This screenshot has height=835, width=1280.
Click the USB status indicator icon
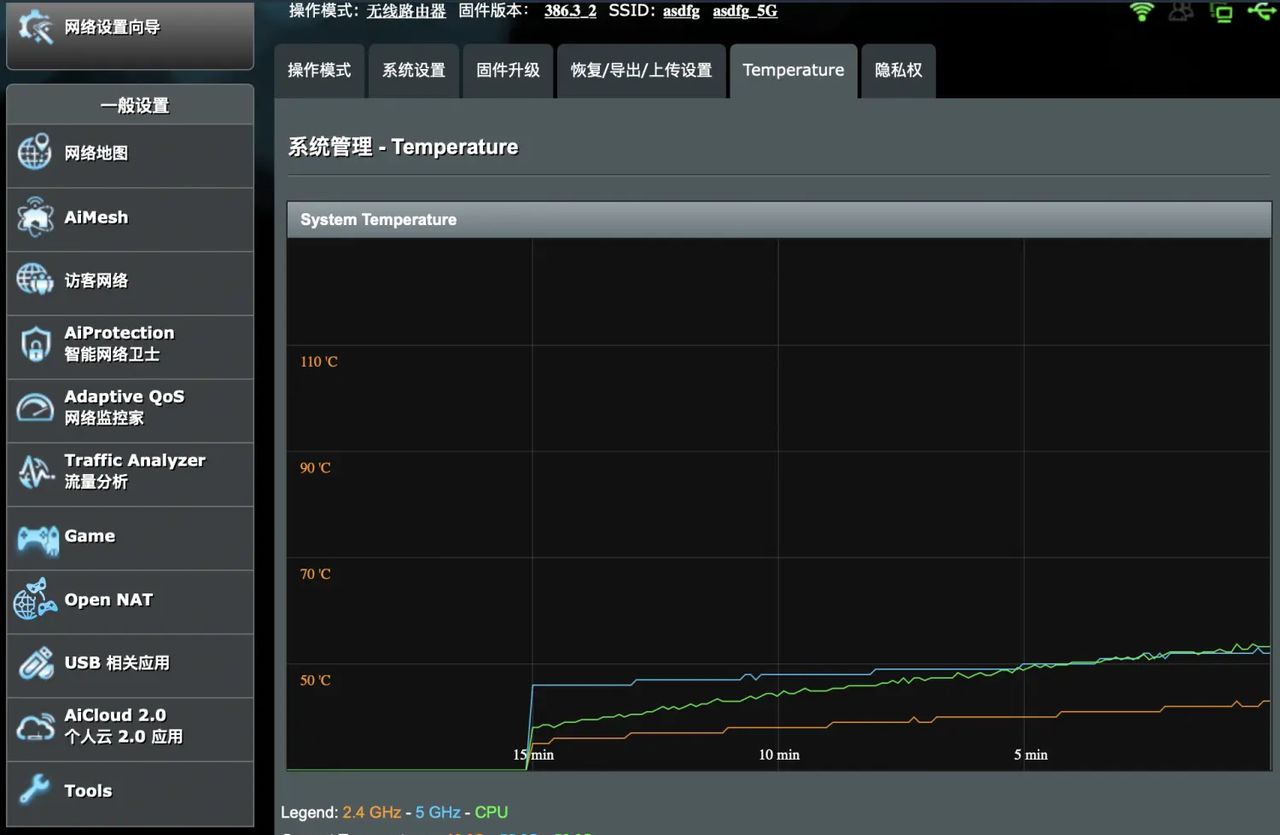point(1261,11)
